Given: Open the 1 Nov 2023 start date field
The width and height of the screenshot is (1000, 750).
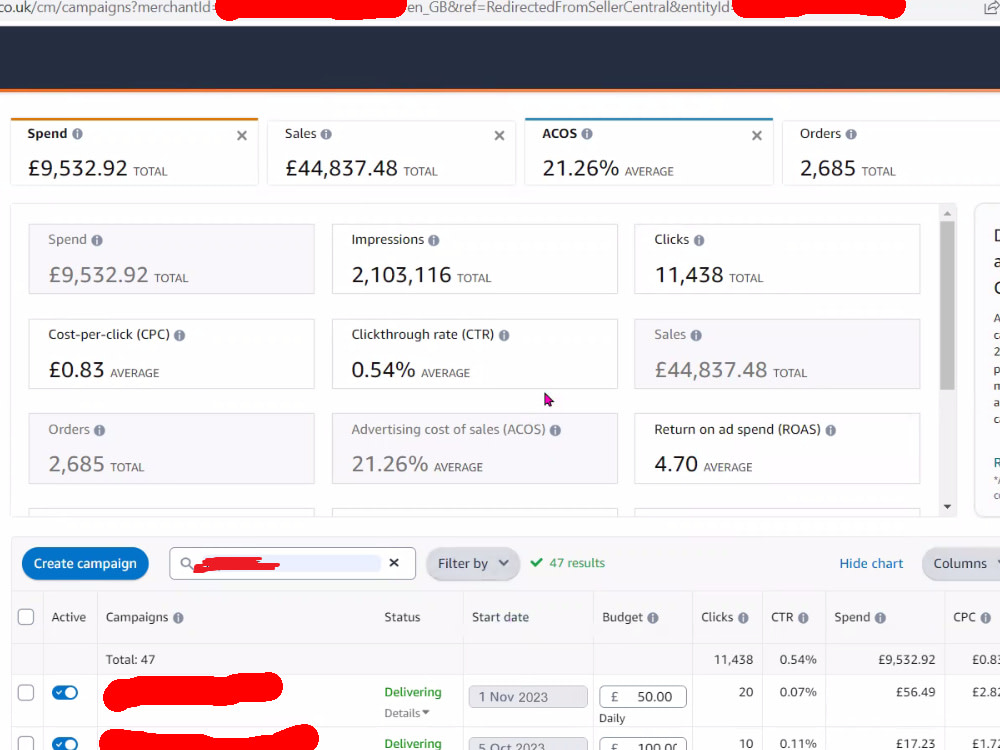Looking at the screenshot, I should coord(528,696).
